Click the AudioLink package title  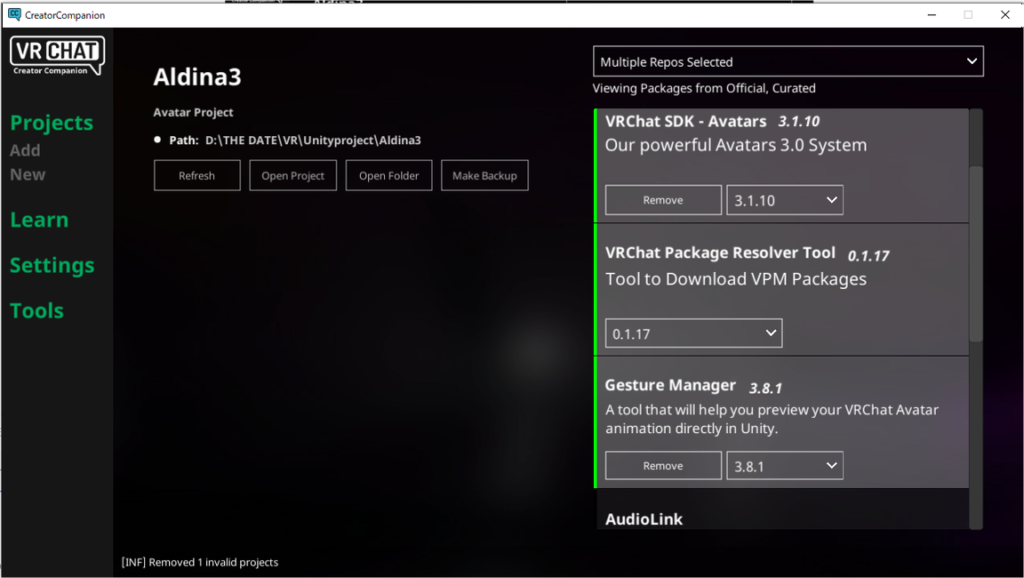click(x=644, y=519)
